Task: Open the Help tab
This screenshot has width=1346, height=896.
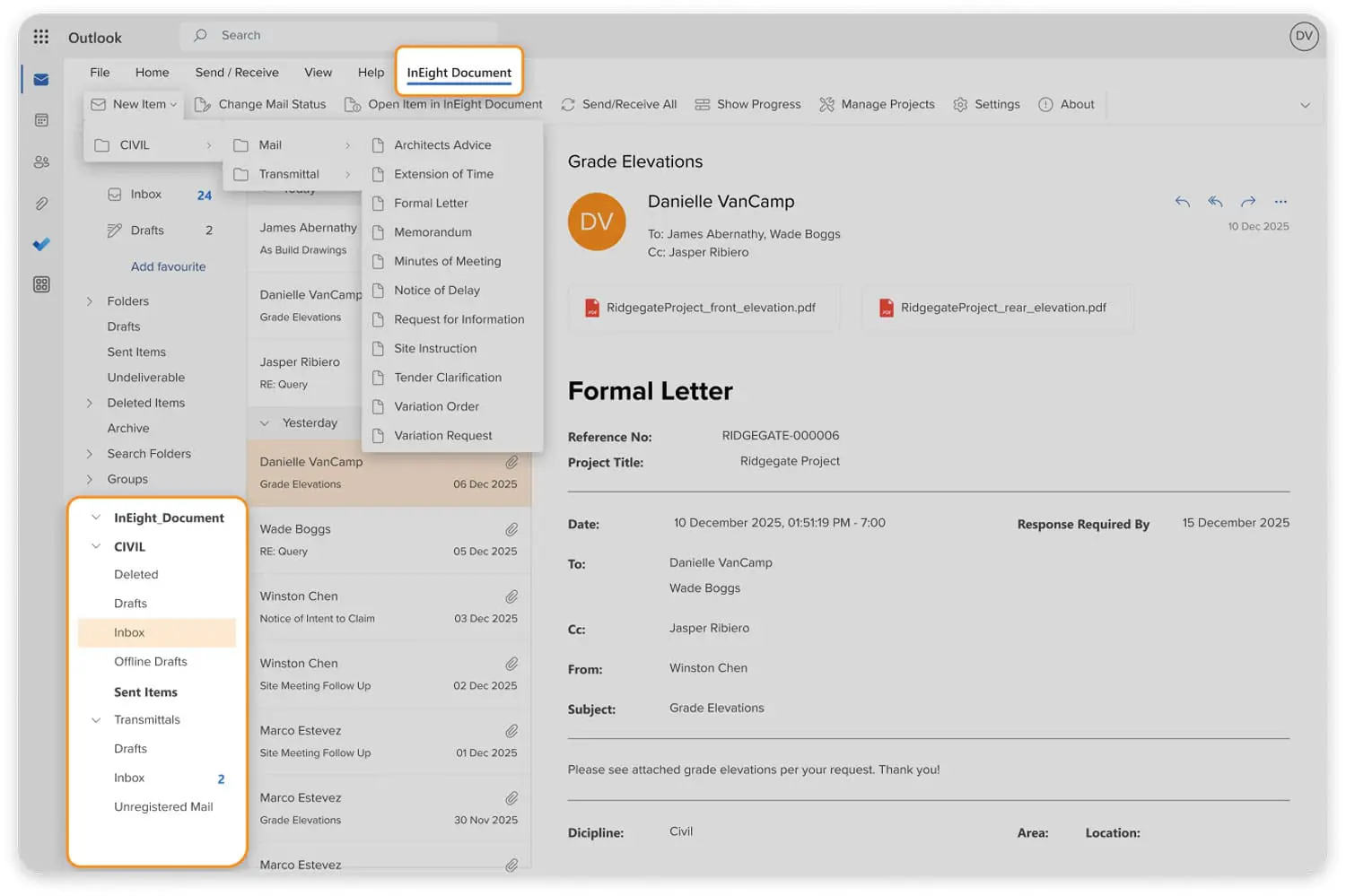Action: (371, 73)
